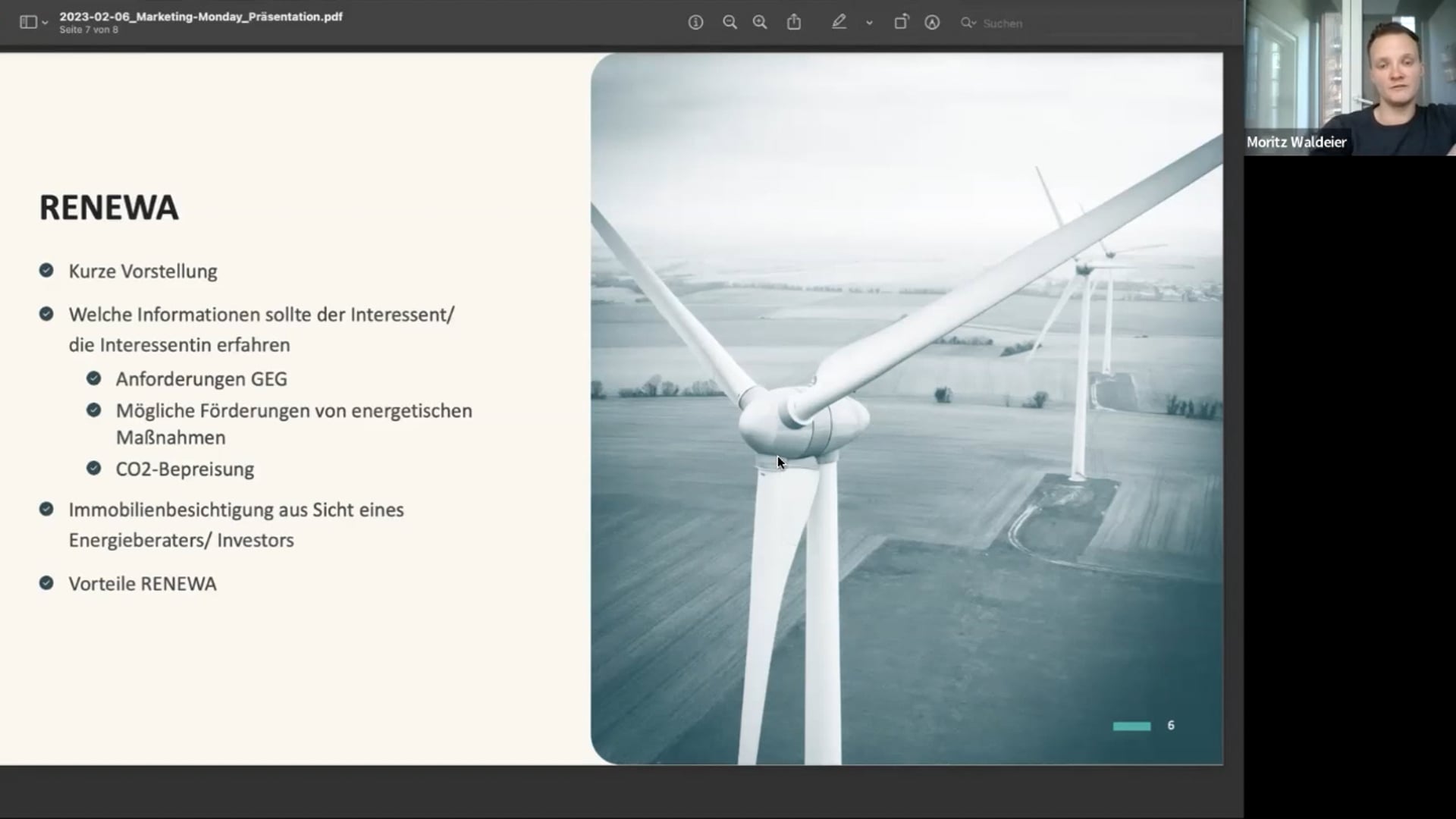Click 'Mögliche Förderungen von energetischen' text
Screen dimensions: 1456x819
[x=293, y=411]
